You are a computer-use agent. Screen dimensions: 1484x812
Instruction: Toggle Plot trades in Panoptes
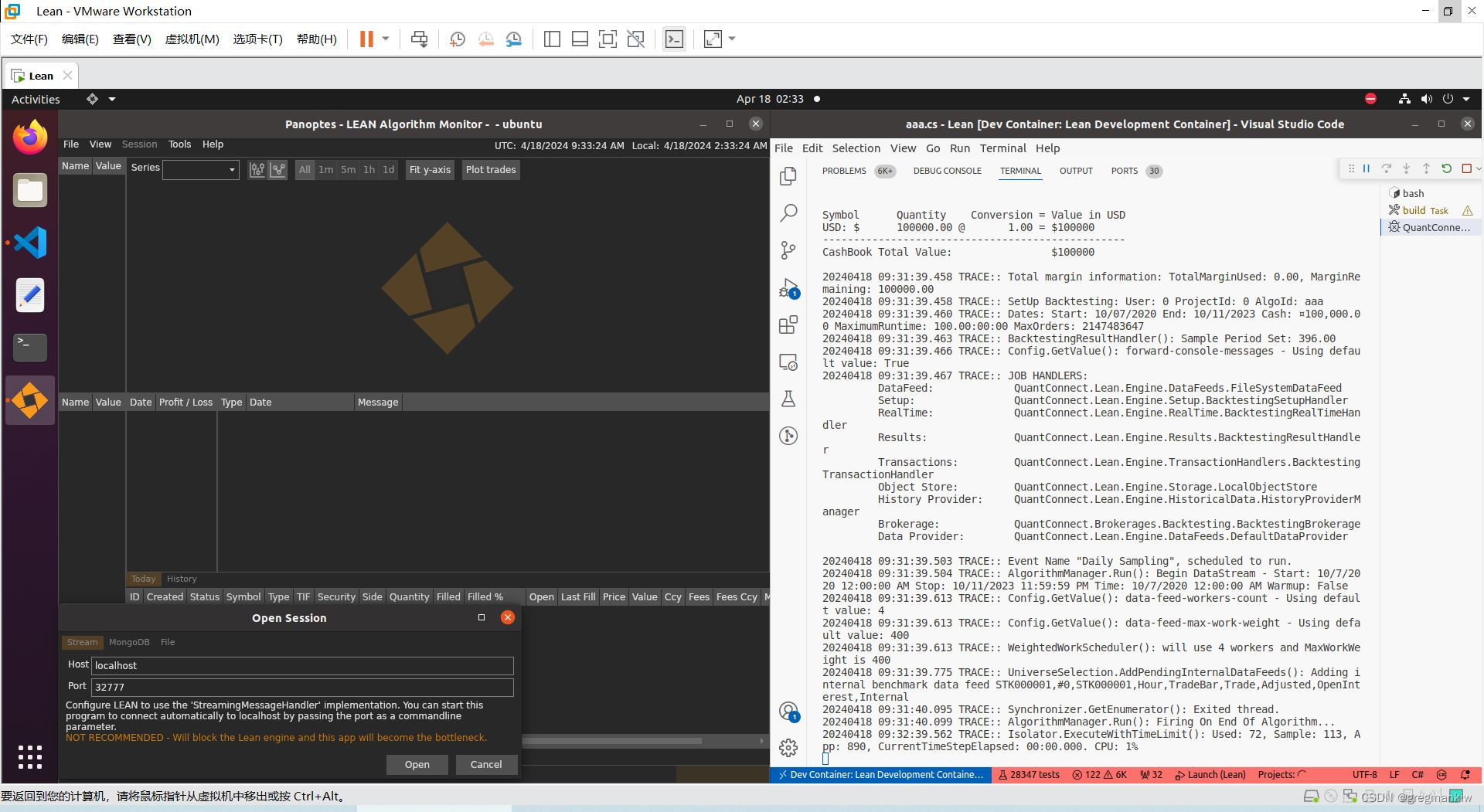click(491, 170)
